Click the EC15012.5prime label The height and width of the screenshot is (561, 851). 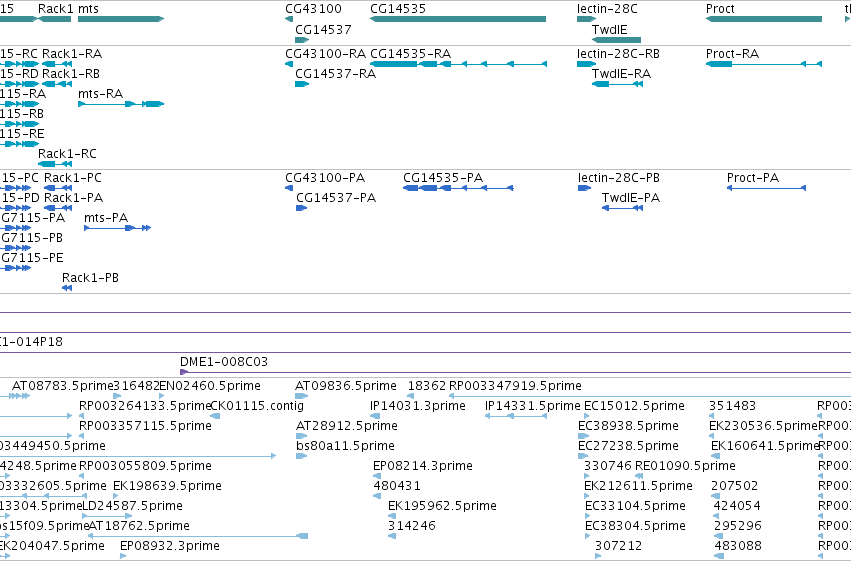[x=634, y=406]
